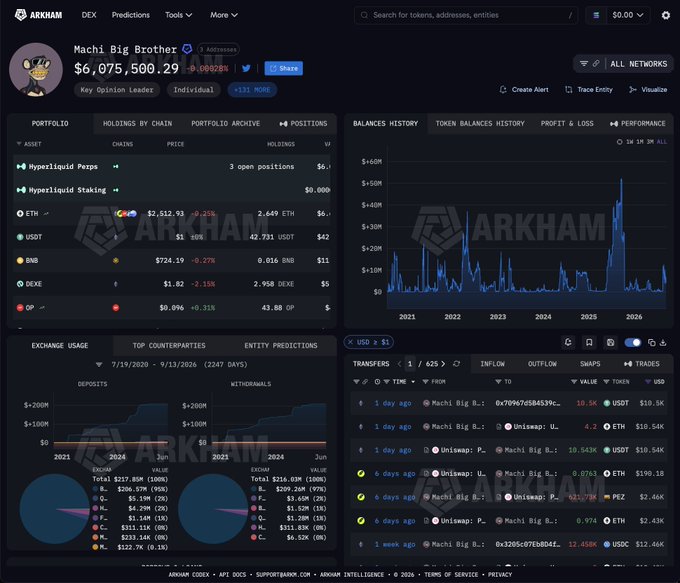Click the Arkham logo in the header
The height and width of the screenshot is (583, 680).
[x=39, y=15]
